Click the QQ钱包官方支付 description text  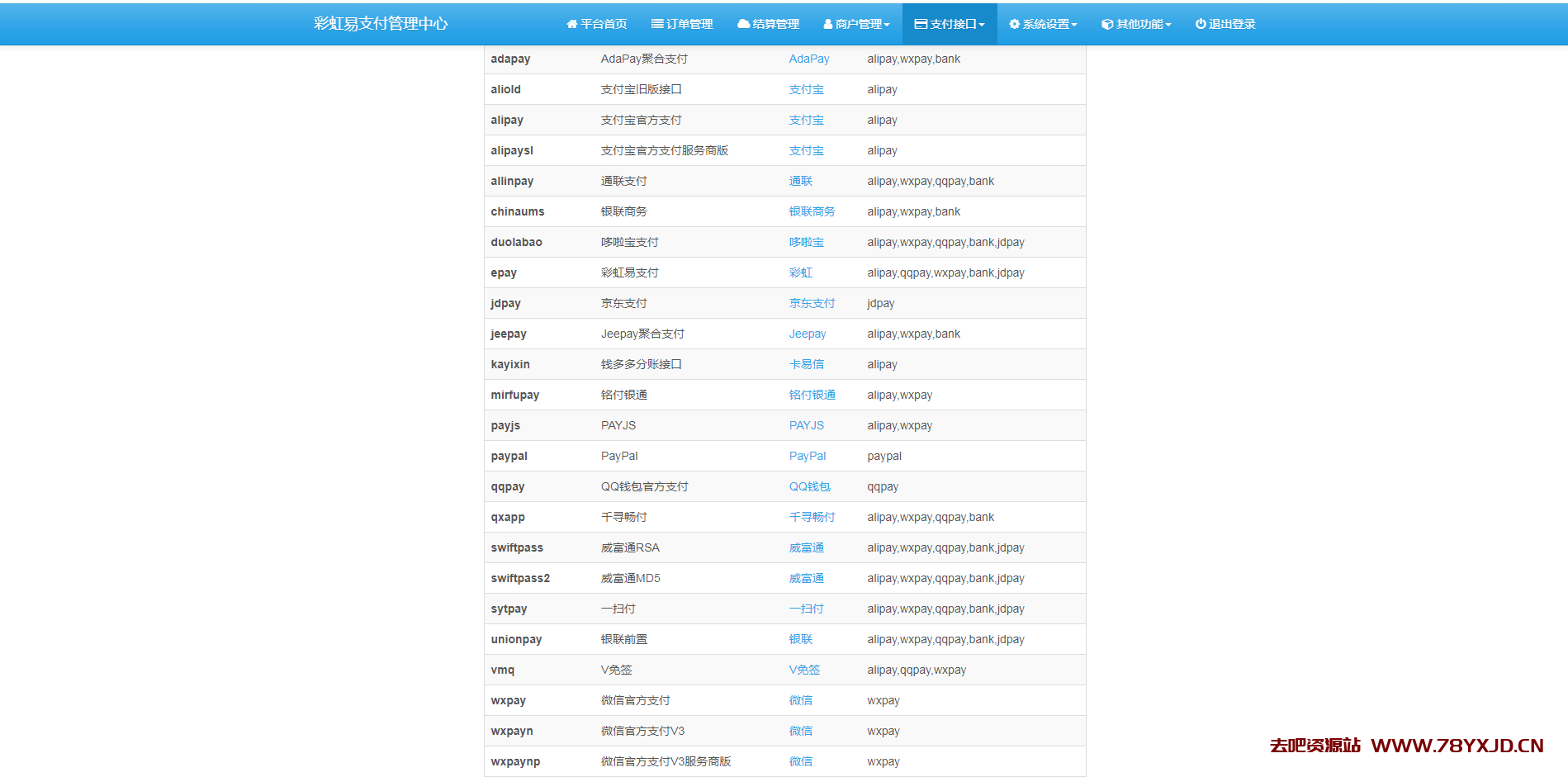point(645,486)
